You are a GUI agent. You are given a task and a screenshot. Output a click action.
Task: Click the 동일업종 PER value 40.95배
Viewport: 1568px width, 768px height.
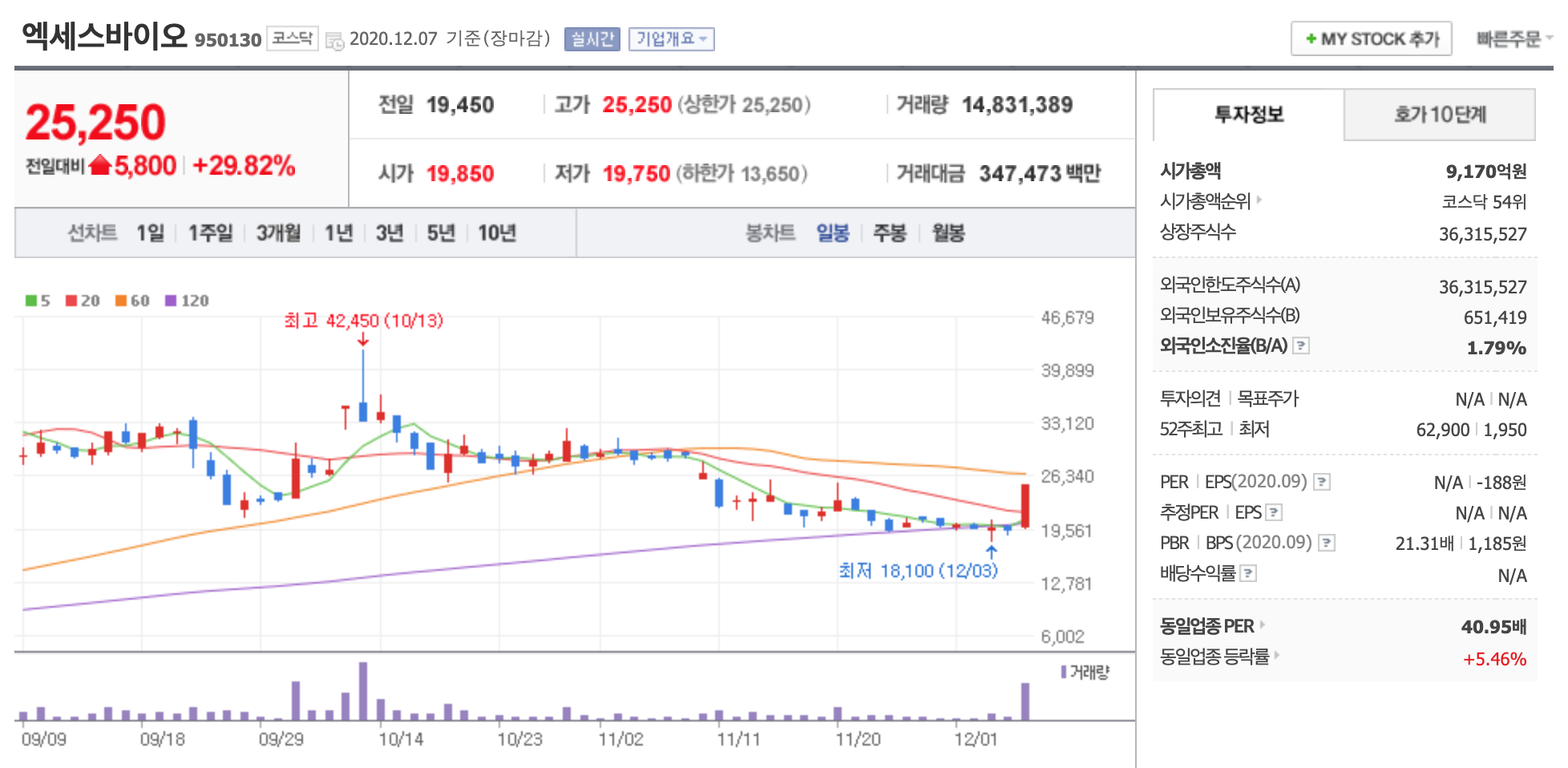(1493, 627)
